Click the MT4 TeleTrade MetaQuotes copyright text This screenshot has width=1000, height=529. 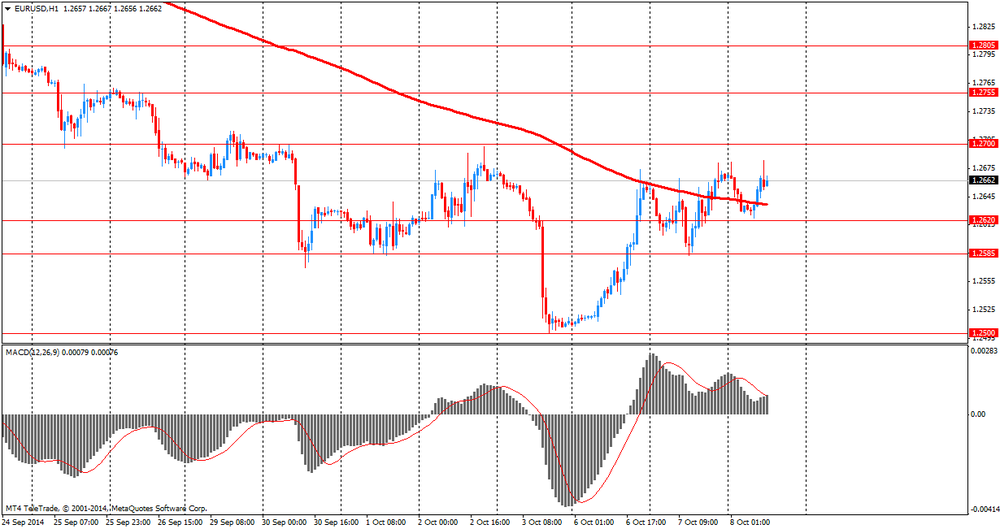[x=106, y=509]
